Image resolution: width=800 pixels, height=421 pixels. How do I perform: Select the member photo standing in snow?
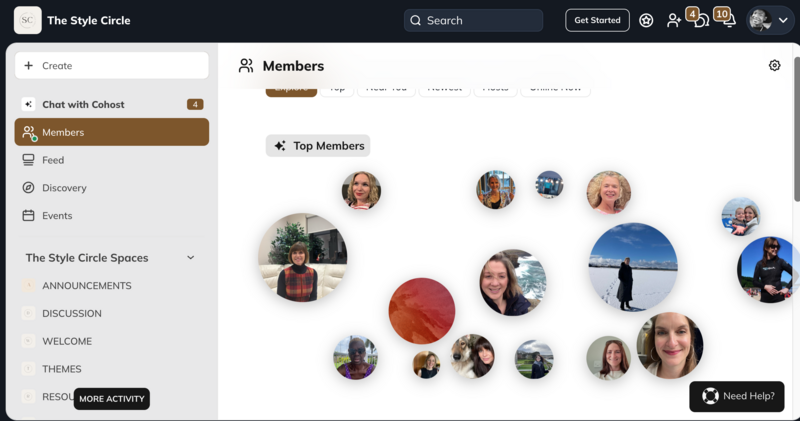tap(632, 266)
